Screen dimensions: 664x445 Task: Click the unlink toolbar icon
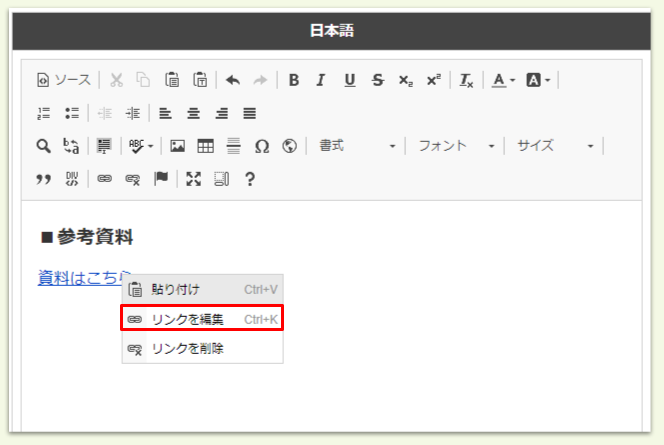pos(133,179)
